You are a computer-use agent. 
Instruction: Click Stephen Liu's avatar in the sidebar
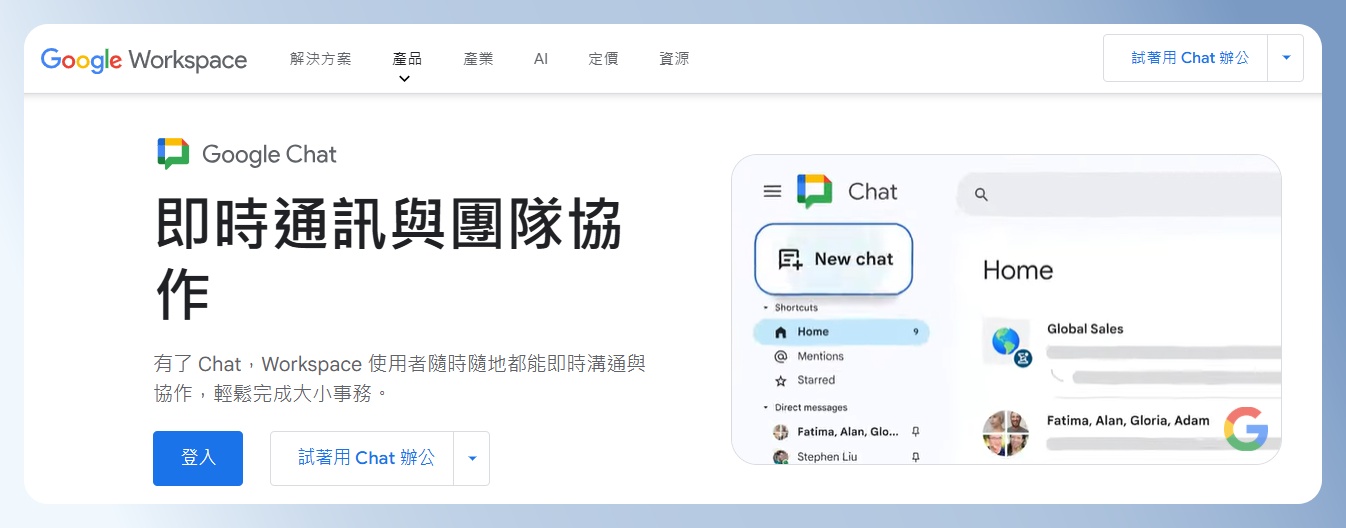tap(781, 457)
